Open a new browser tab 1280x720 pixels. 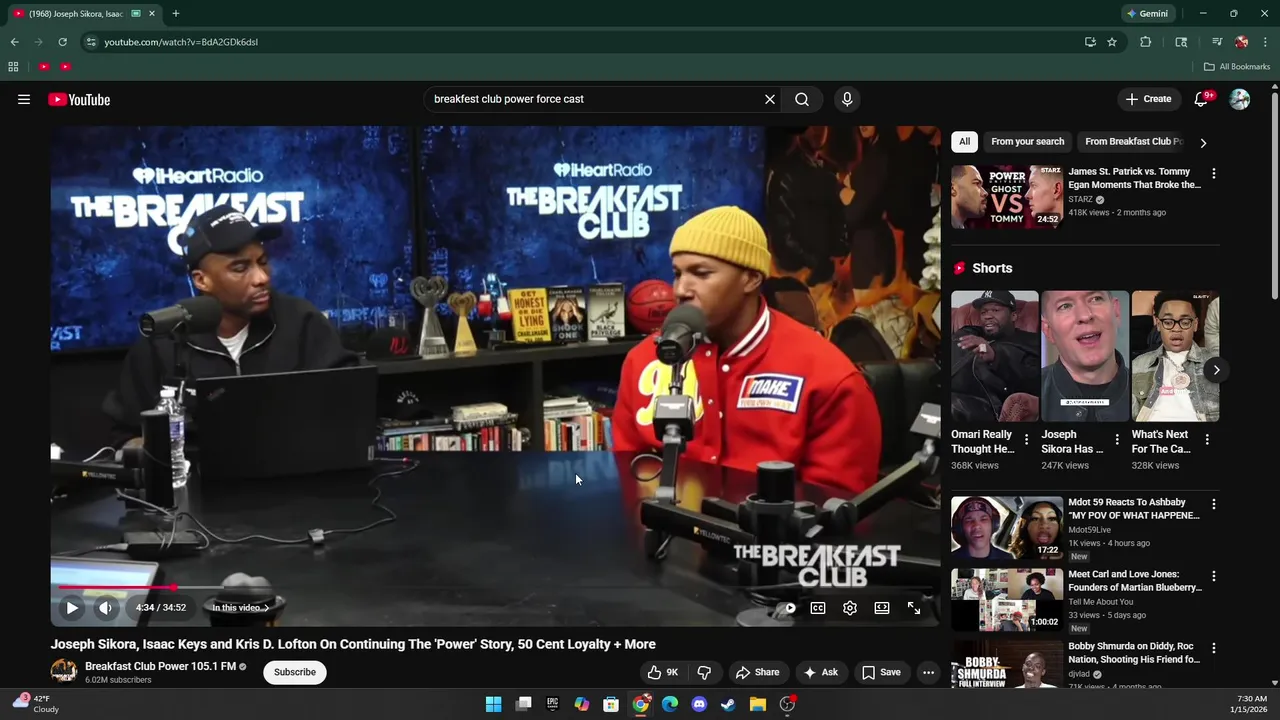tap(176, 14)
